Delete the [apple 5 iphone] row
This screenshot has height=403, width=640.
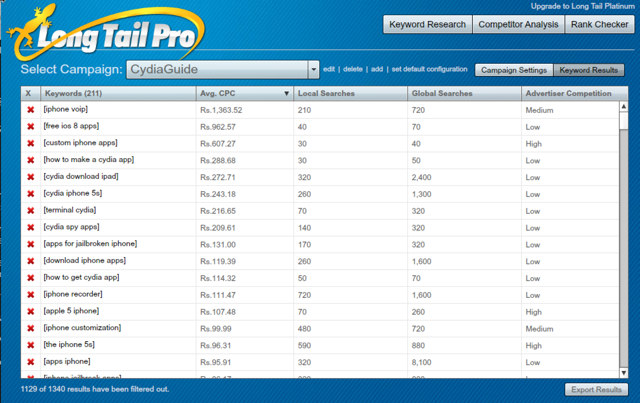pos(31,312)
